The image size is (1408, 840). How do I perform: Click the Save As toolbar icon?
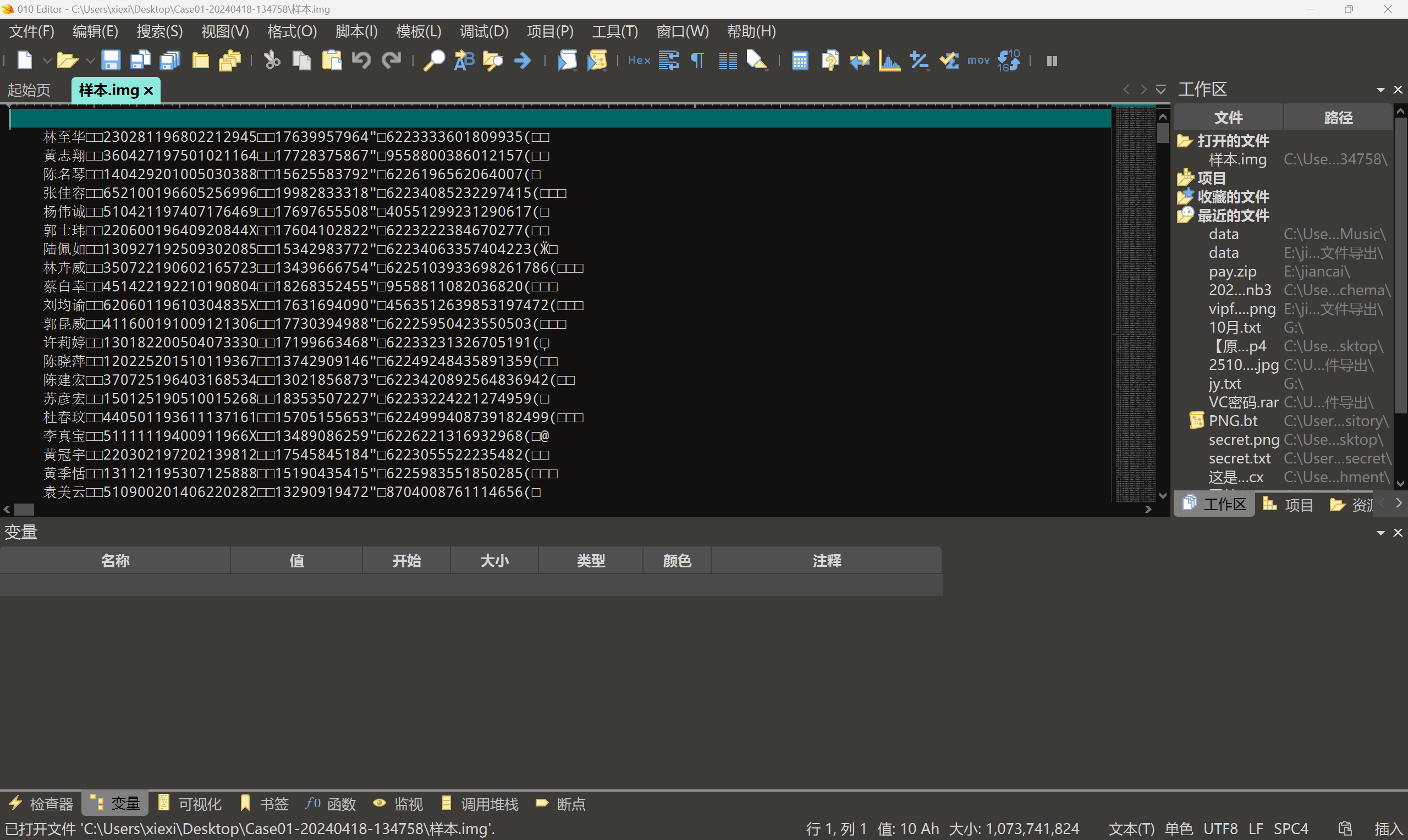coord(140,60)
